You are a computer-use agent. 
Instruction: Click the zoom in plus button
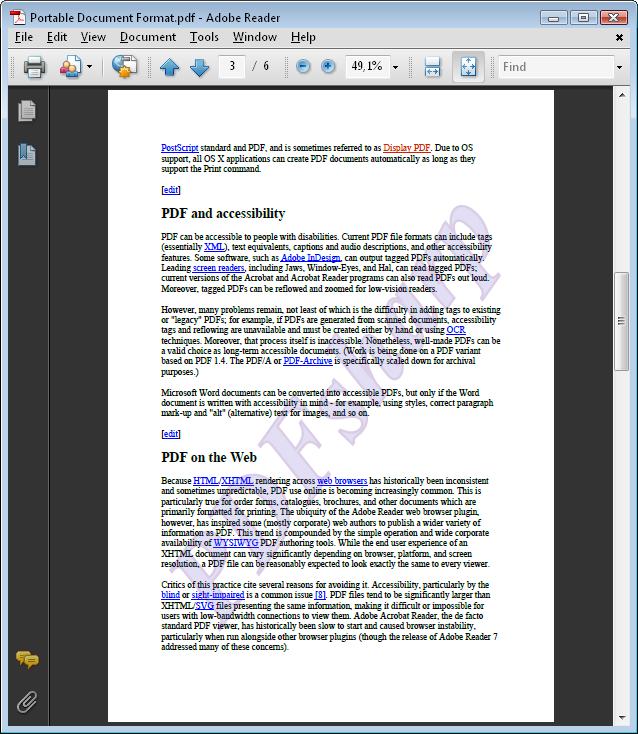pyautogui.click(x=328, y=67)
